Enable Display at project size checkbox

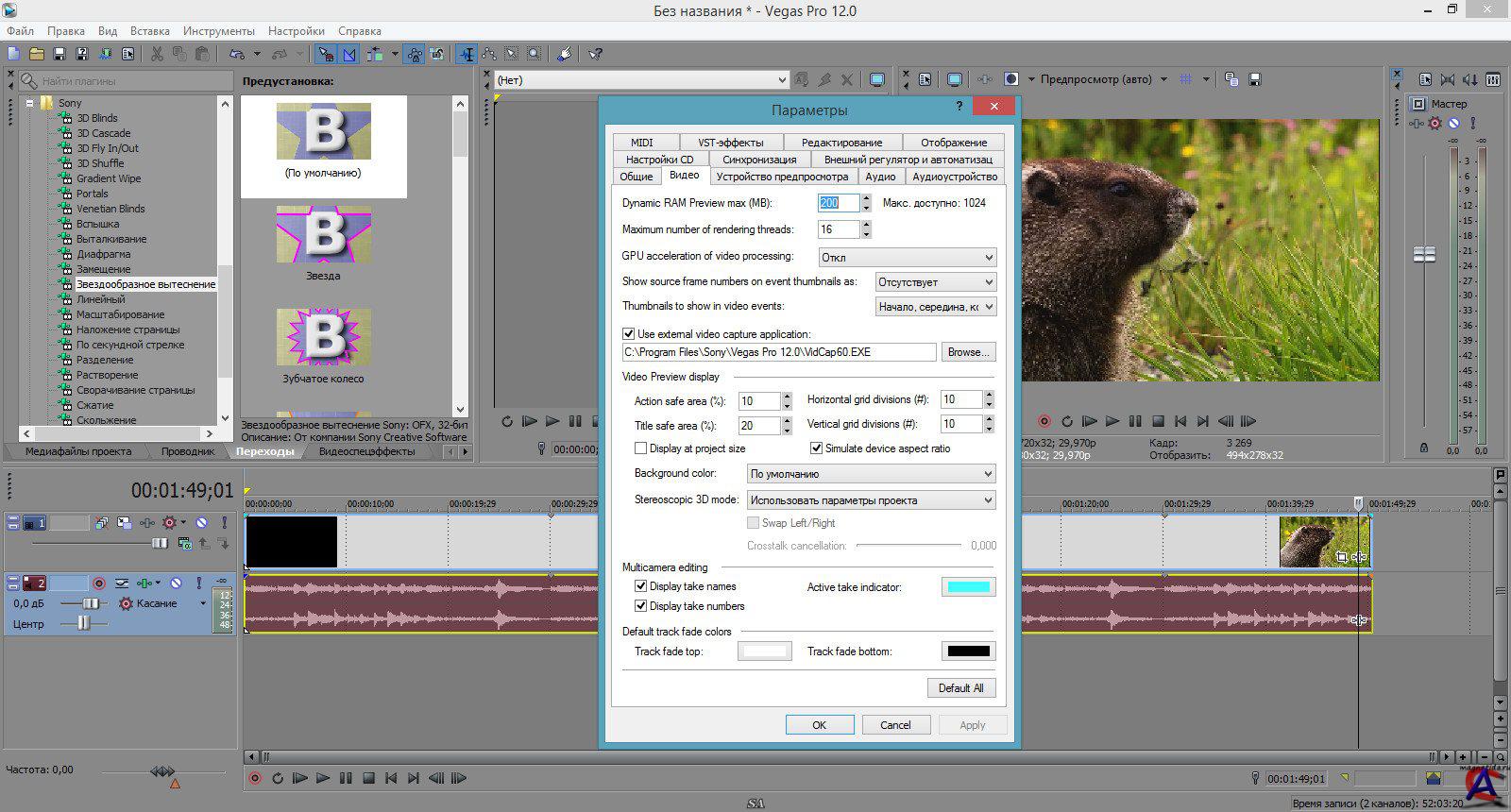[641, 448]
